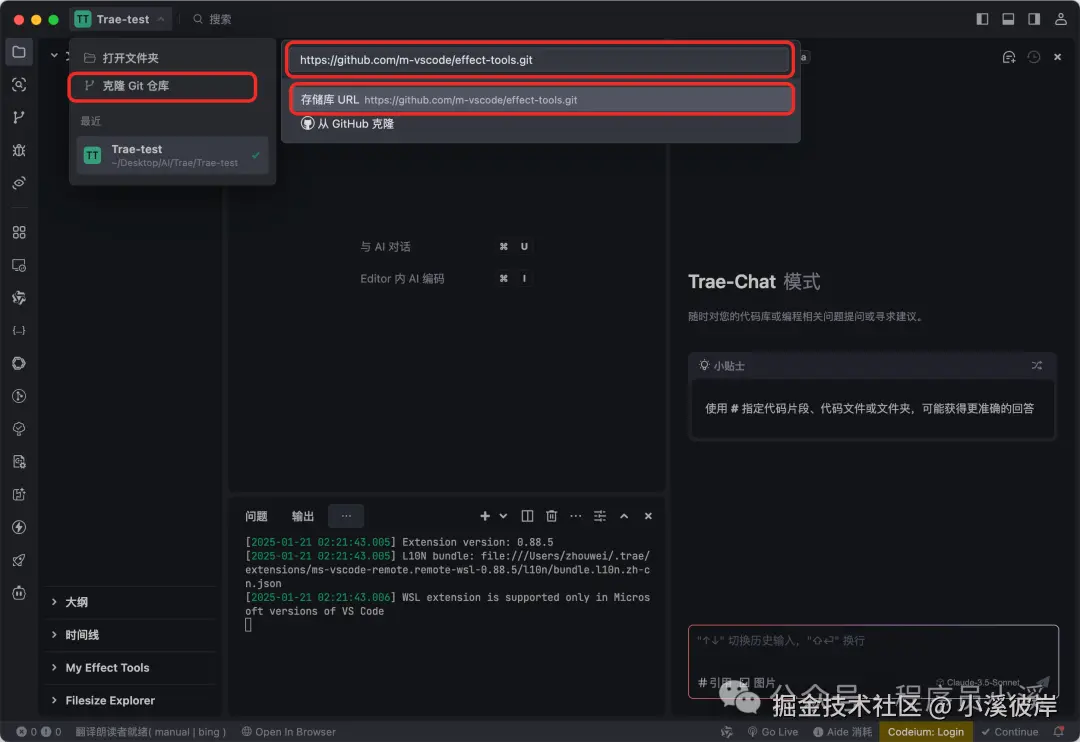Click the 搜索 search box in the title bar

pos(212,19)
